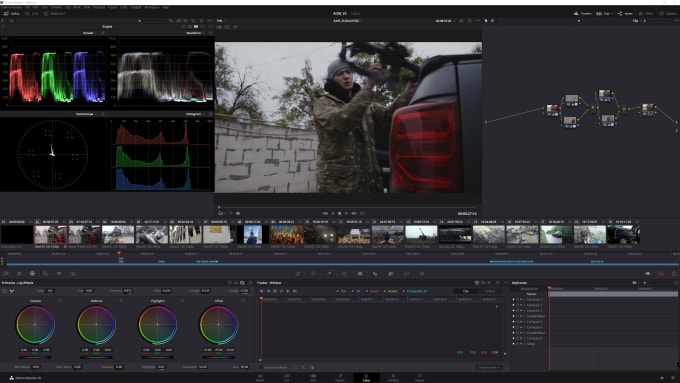
Task: Select the Tracker palette icon
Action: pos(360,274)
